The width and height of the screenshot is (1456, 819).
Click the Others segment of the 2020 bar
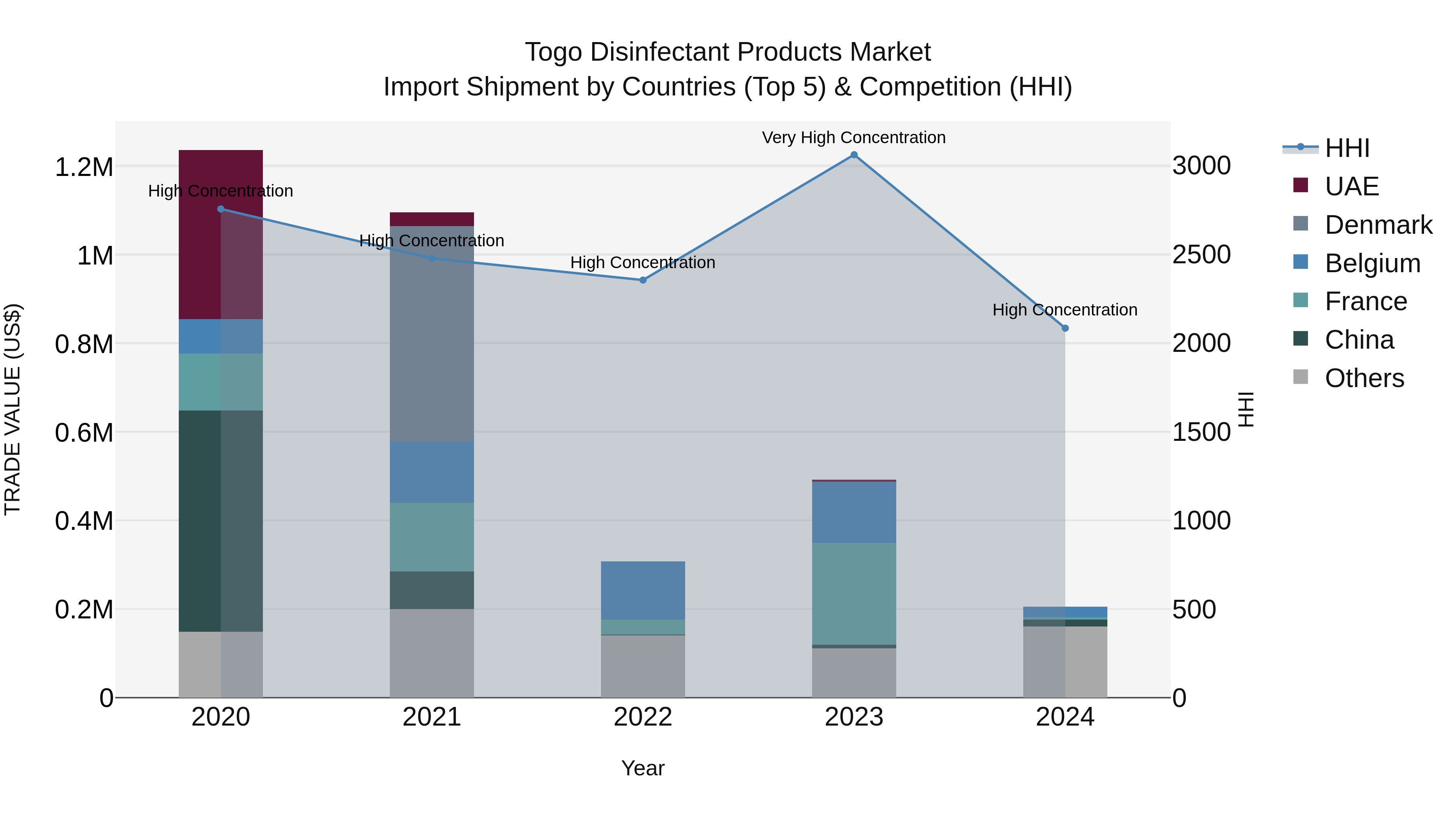221,665
